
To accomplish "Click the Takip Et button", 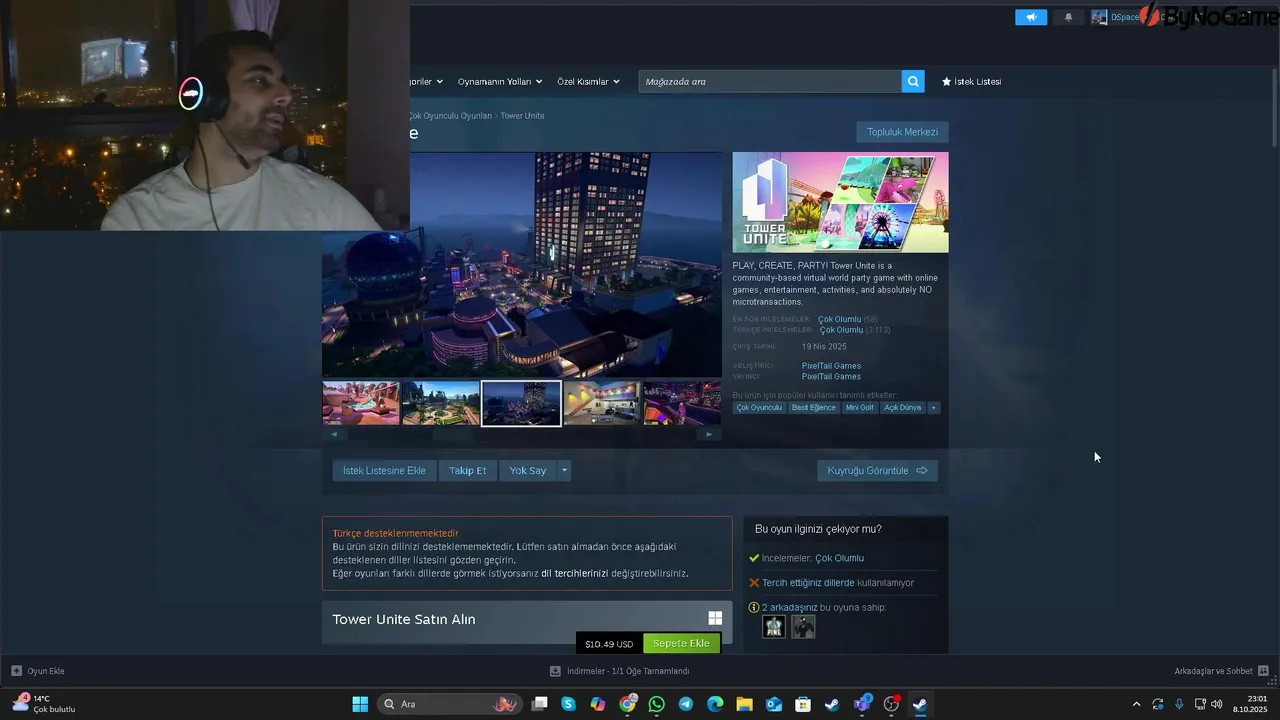I will 467,470.
